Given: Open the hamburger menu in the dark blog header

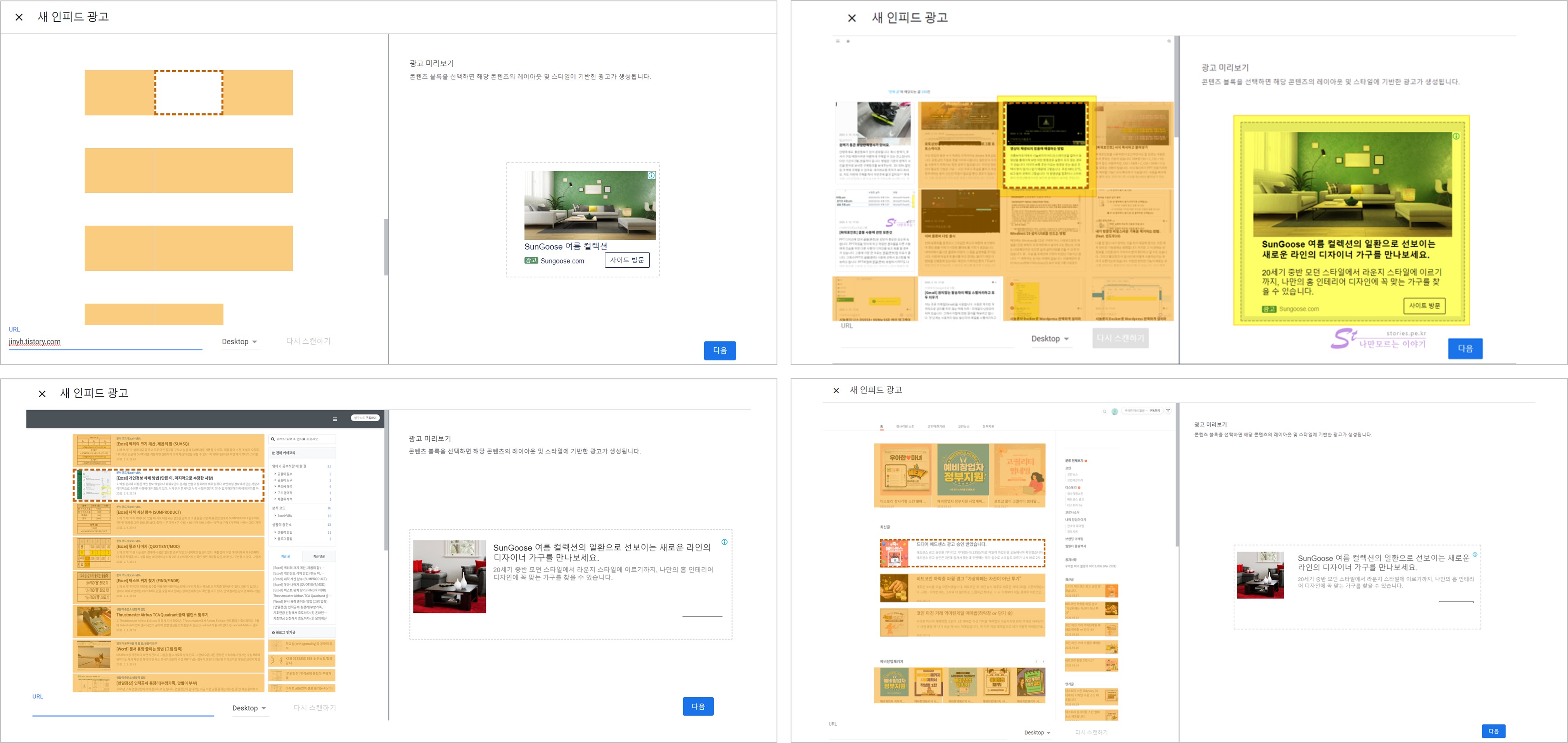Looking at the screenshot, I should click(x=335, y=419).
